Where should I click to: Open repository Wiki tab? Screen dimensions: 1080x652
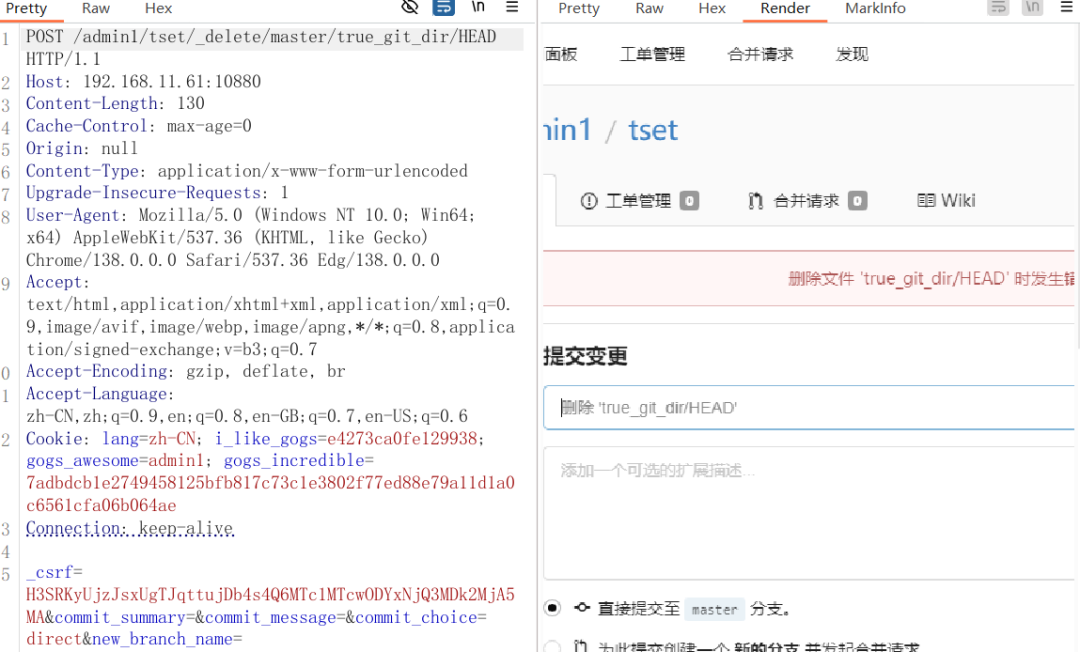pos(946,200)
